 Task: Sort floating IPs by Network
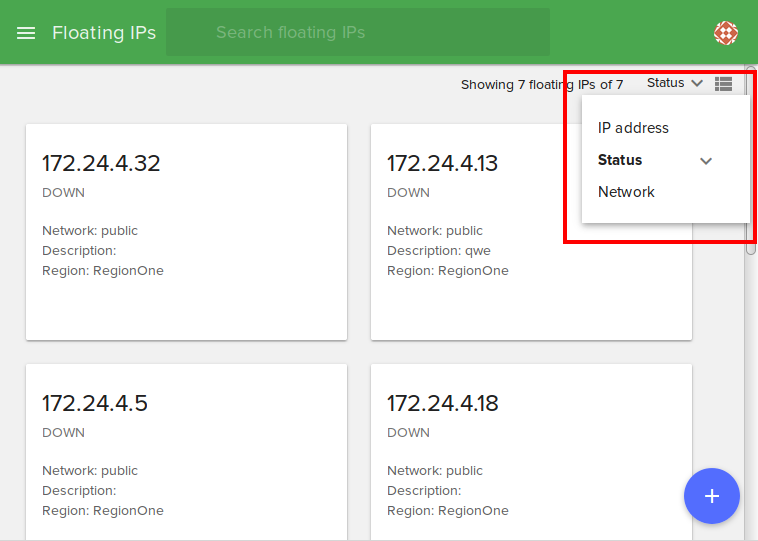coord(626,192)
